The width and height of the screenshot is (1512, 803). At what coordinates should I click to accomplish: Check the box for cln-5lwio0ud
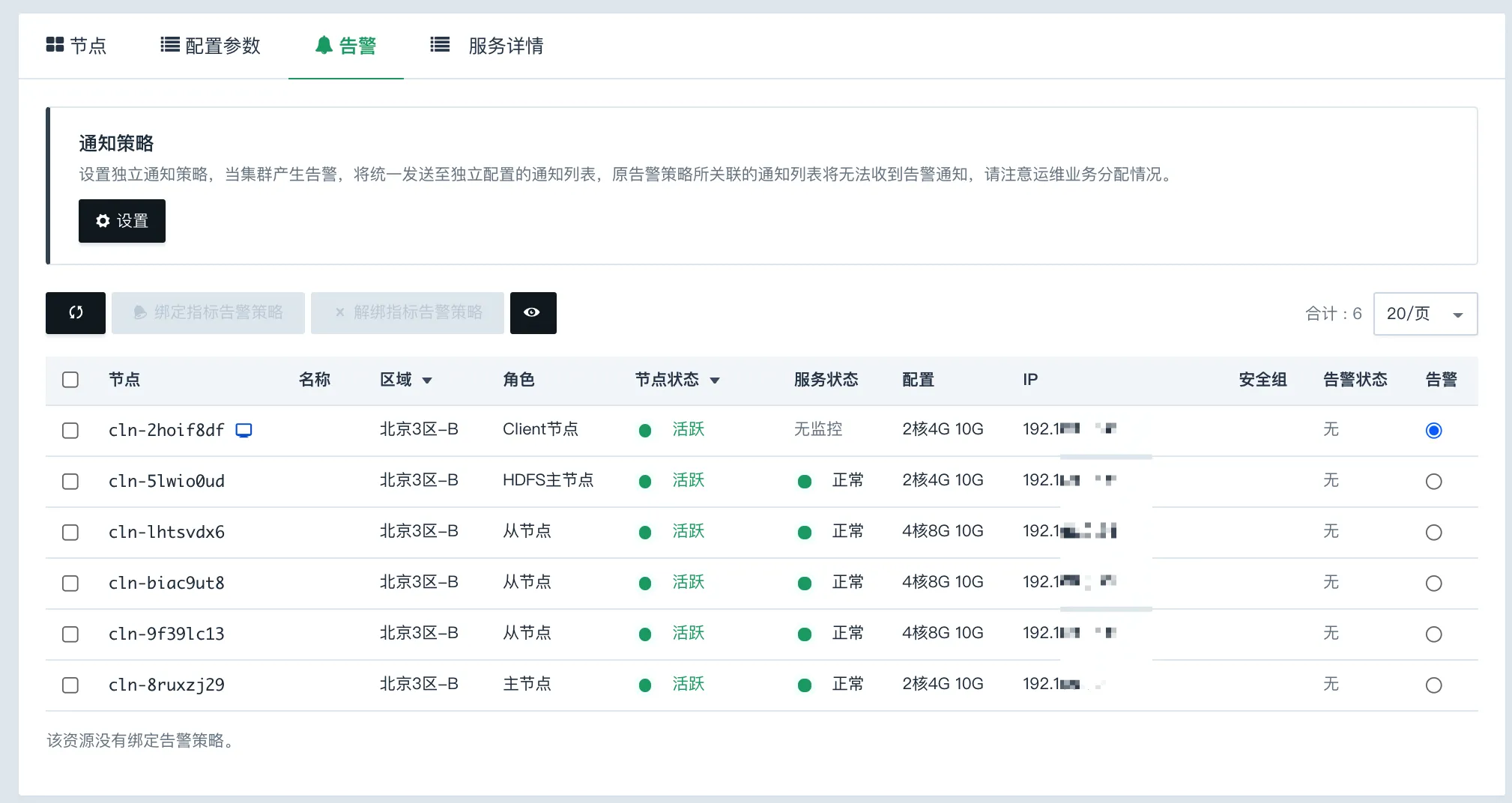[x=70, y=482]
